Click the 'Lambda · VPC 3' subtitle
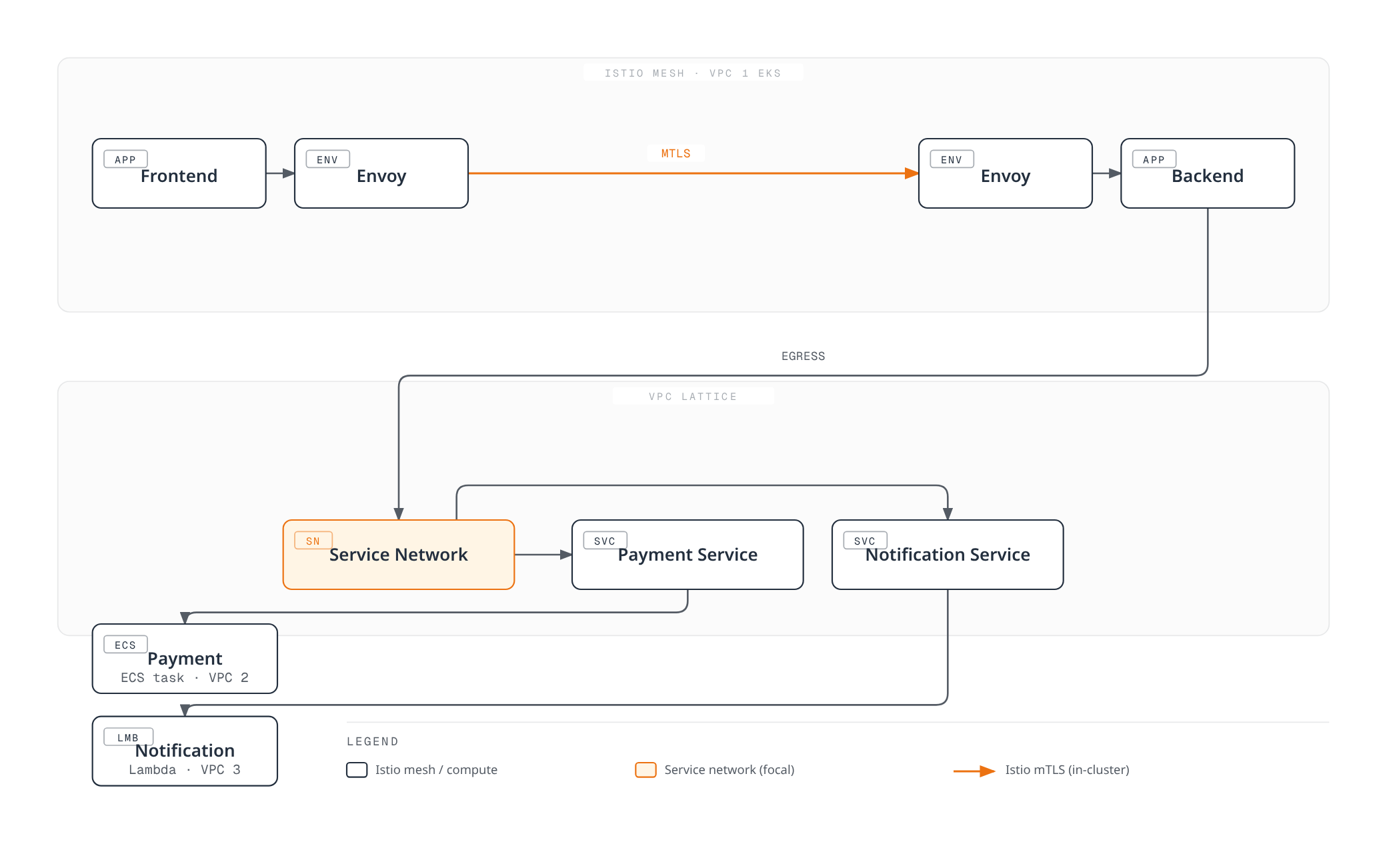The width and height of the screenshot is (1387, 868). tap(185, 769)
